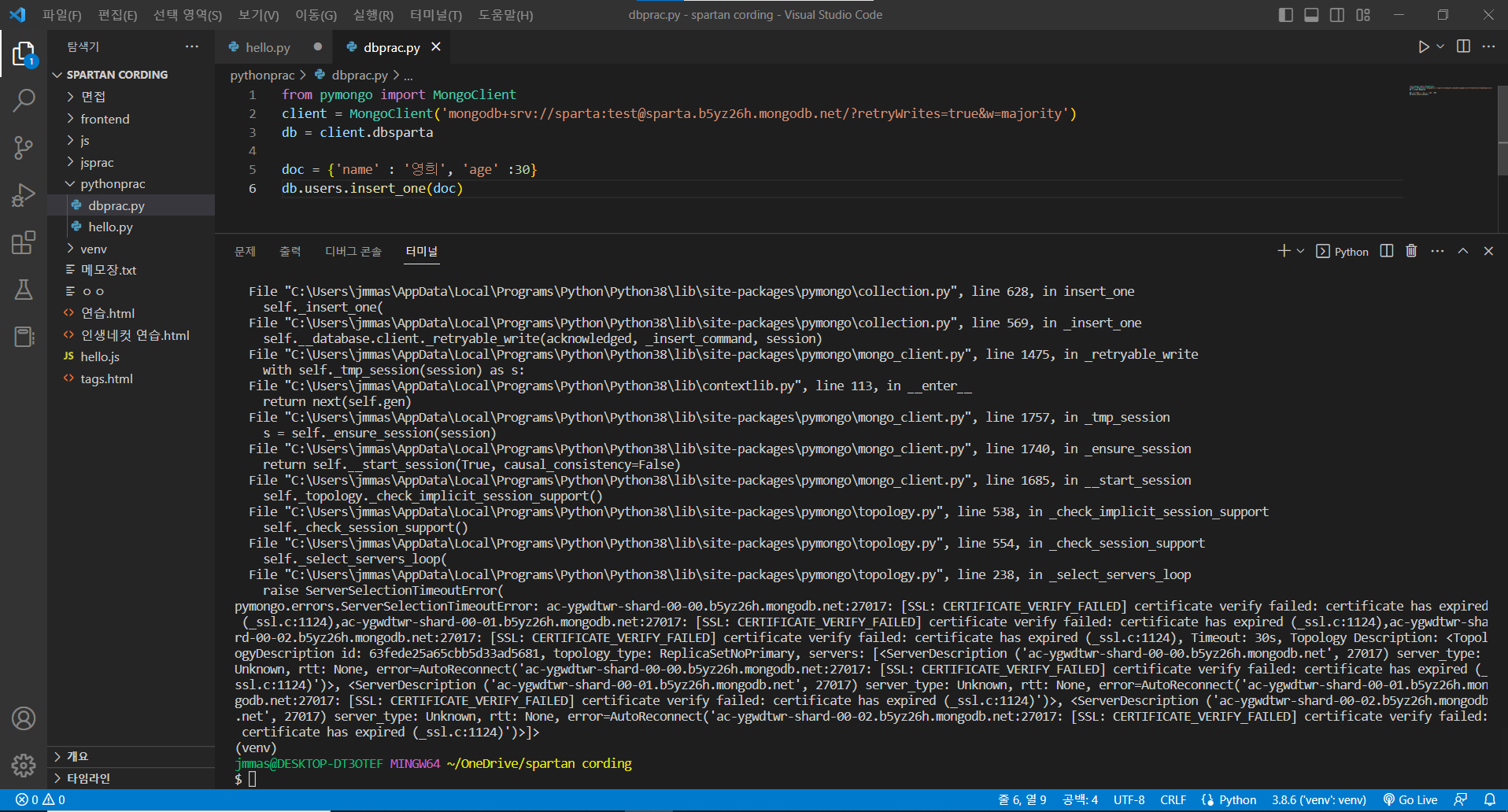Open the 편집(E) menu
Image resolution: width=1508 pixels, height=812 pixels.
pos(117,15)
